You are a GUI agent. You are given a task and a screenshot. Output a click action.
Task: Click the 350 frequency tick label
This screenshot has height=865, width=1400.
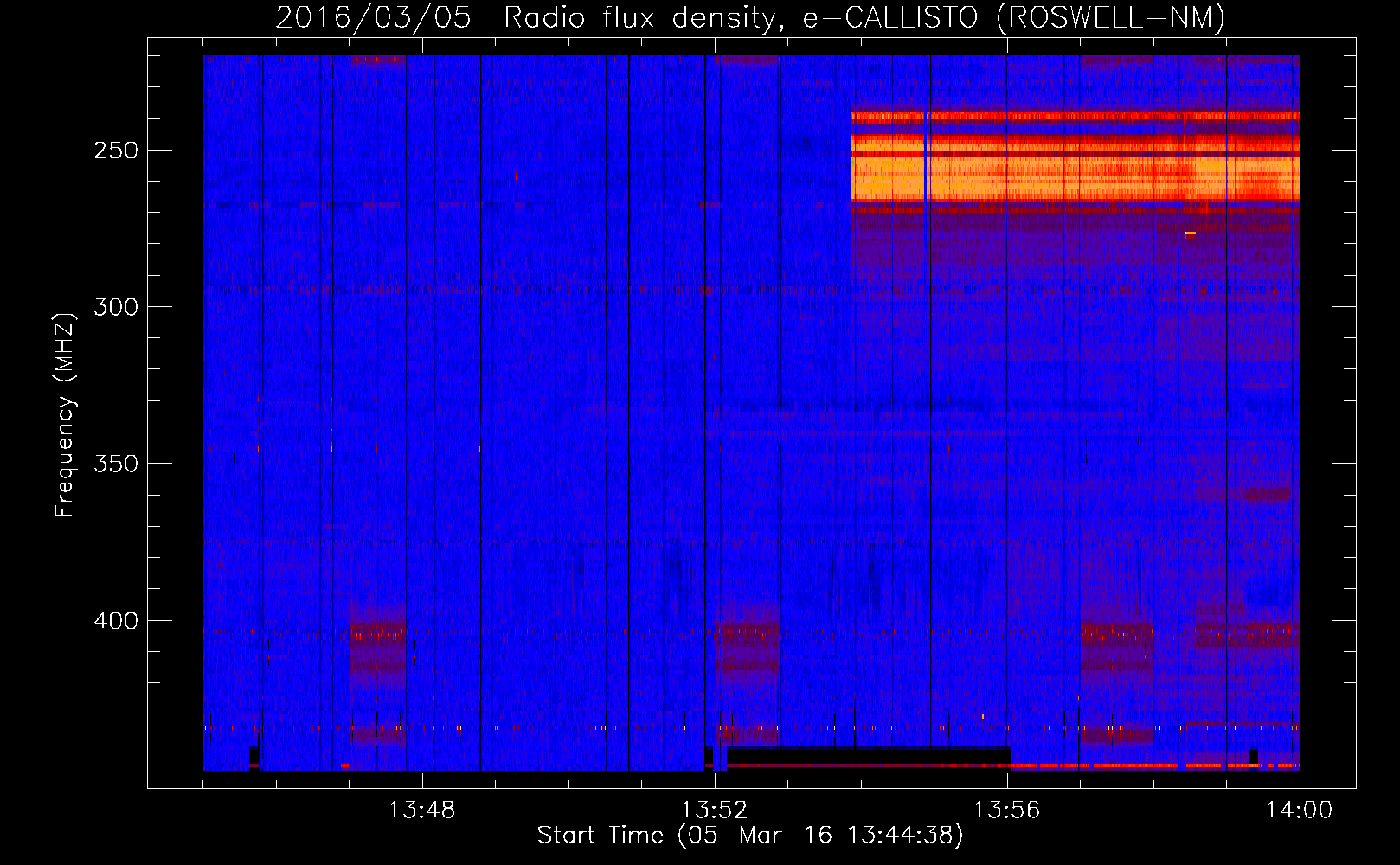coord(116,464)
